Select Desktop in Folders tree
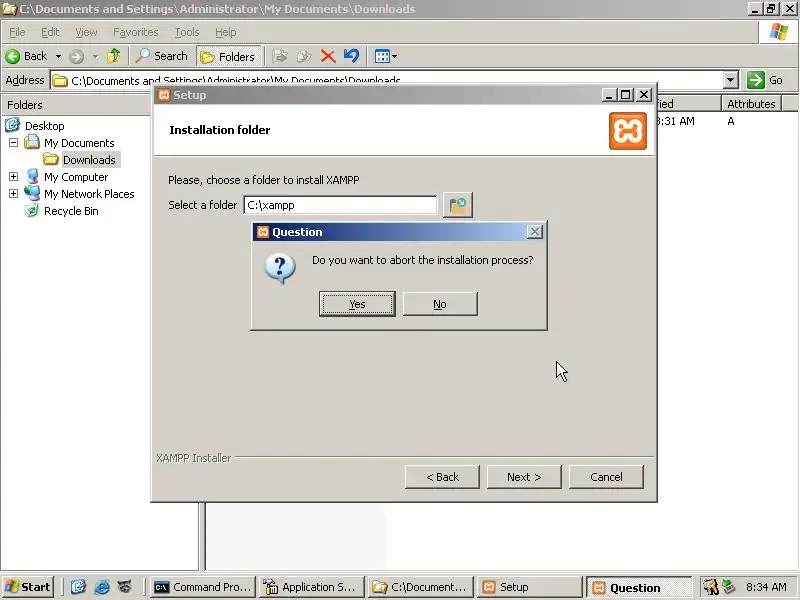Viewport: 800px width, 600px height. (44, 126)
